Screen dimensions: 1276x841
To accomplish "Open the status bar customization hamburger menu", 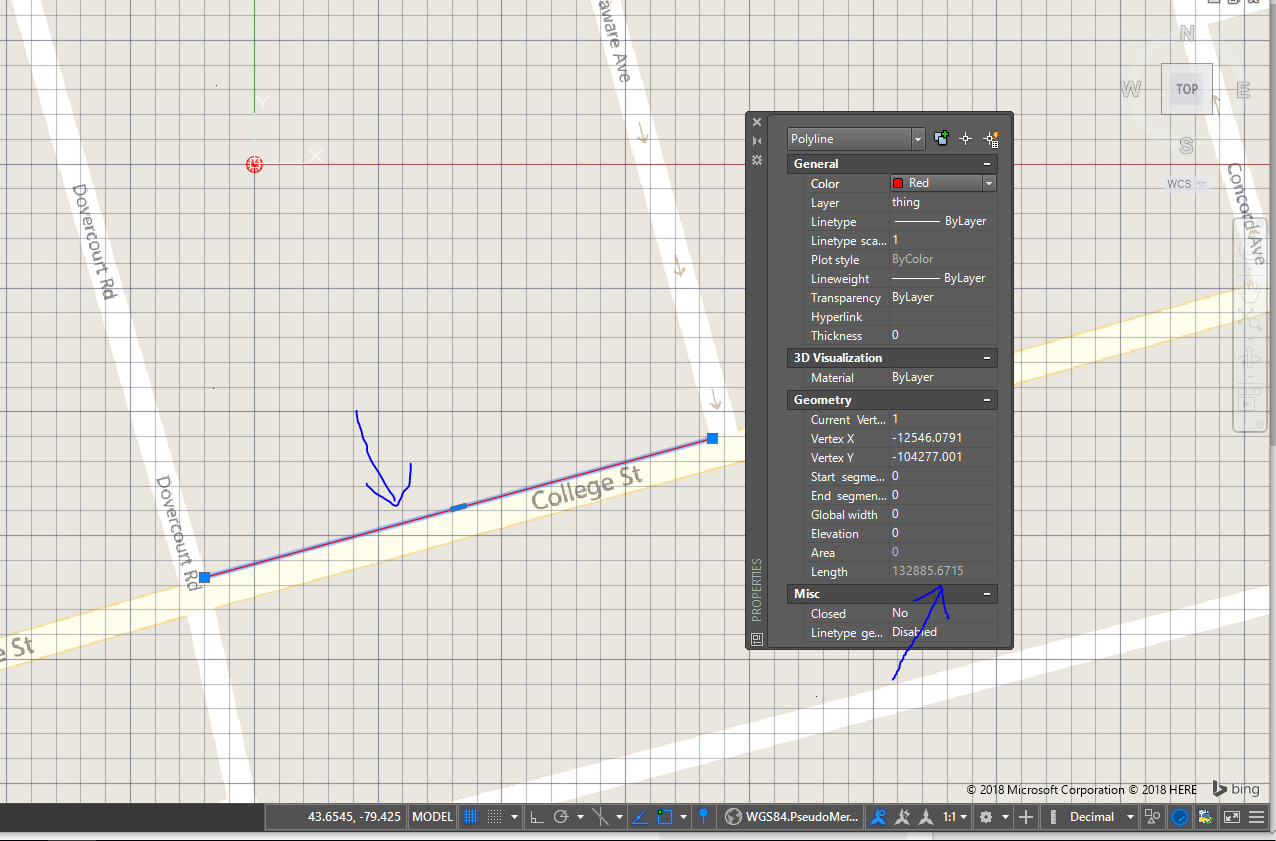I will click(x=1256, y=817).
